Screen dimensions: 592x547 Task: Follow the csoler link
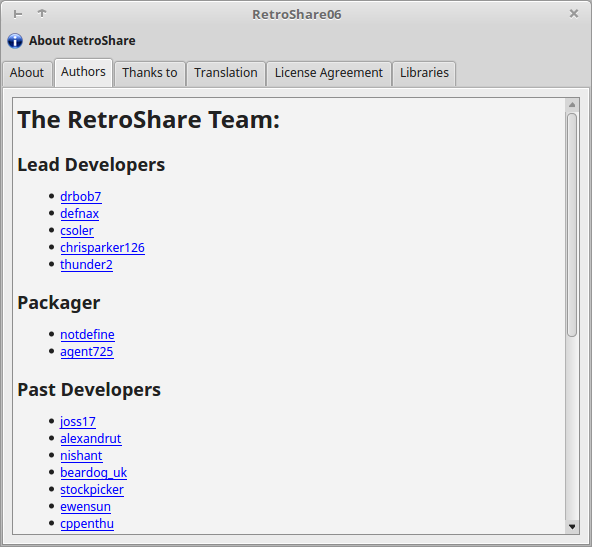click(77, 231)
